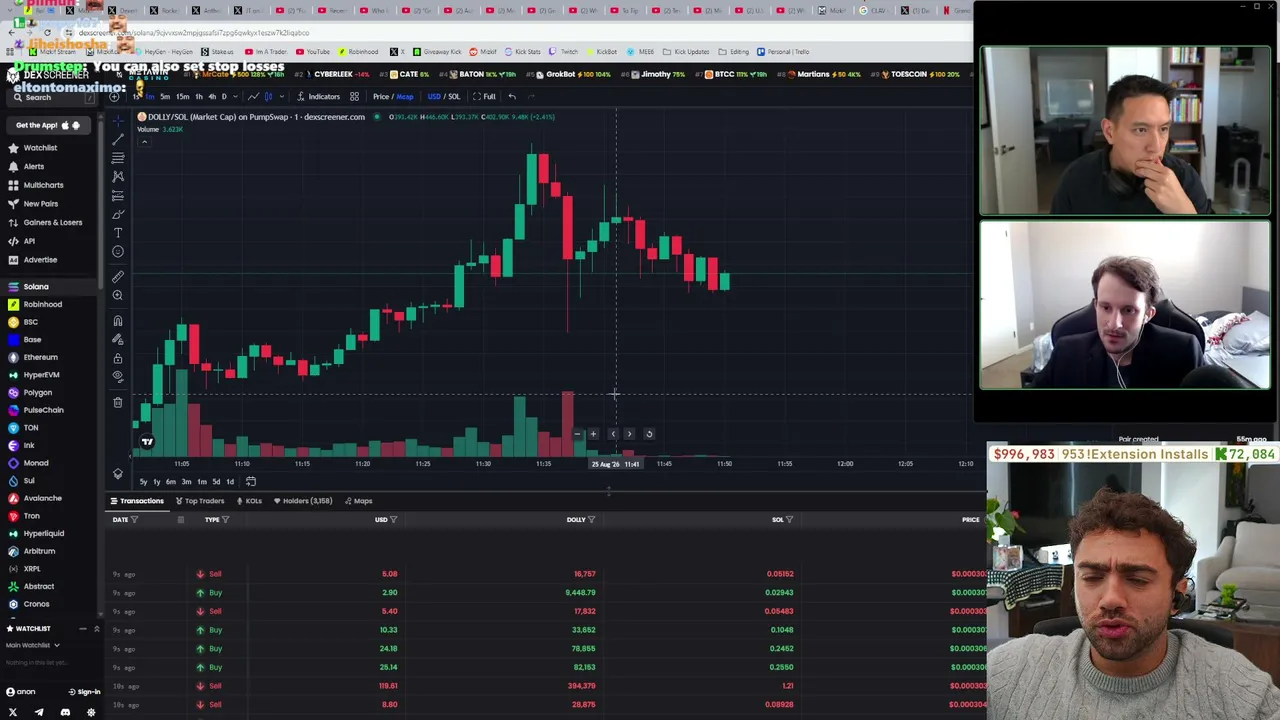1280x720 pixels.
Task: Click the Get the App button
Action: 48,125
